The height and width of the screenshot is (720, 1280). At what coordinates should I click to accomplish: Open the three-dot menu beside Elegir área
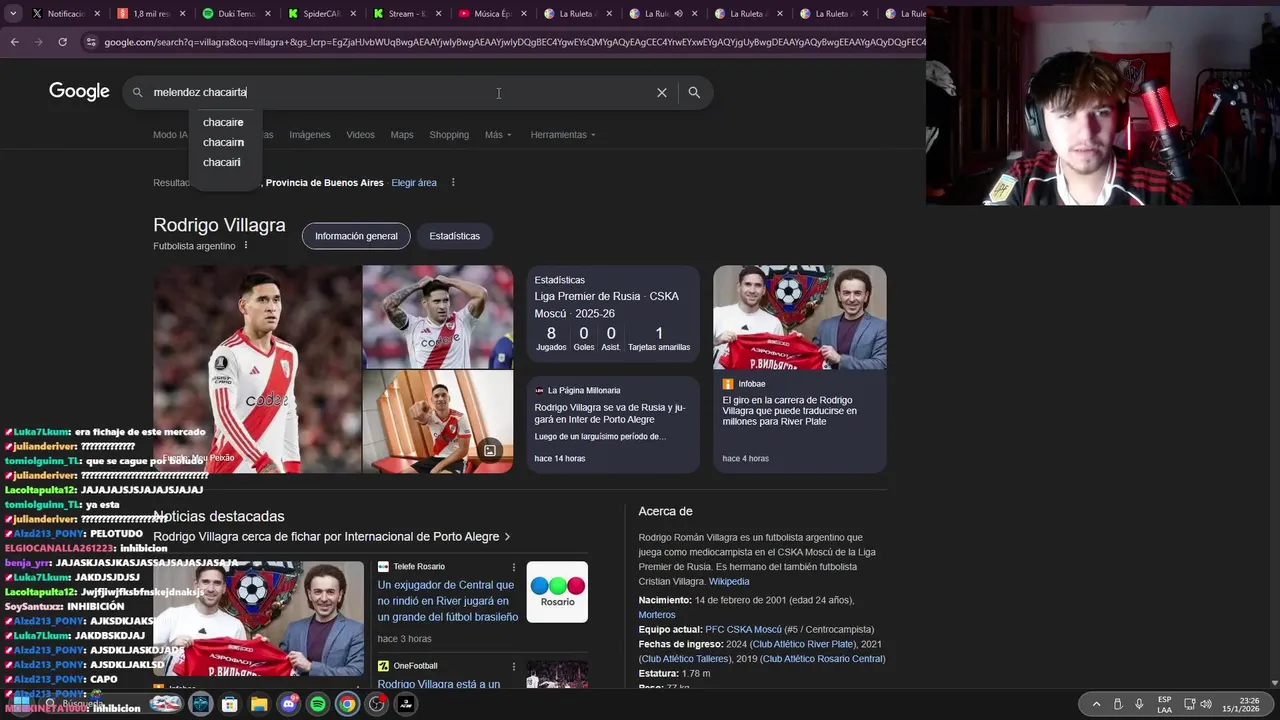coord(453,183)
